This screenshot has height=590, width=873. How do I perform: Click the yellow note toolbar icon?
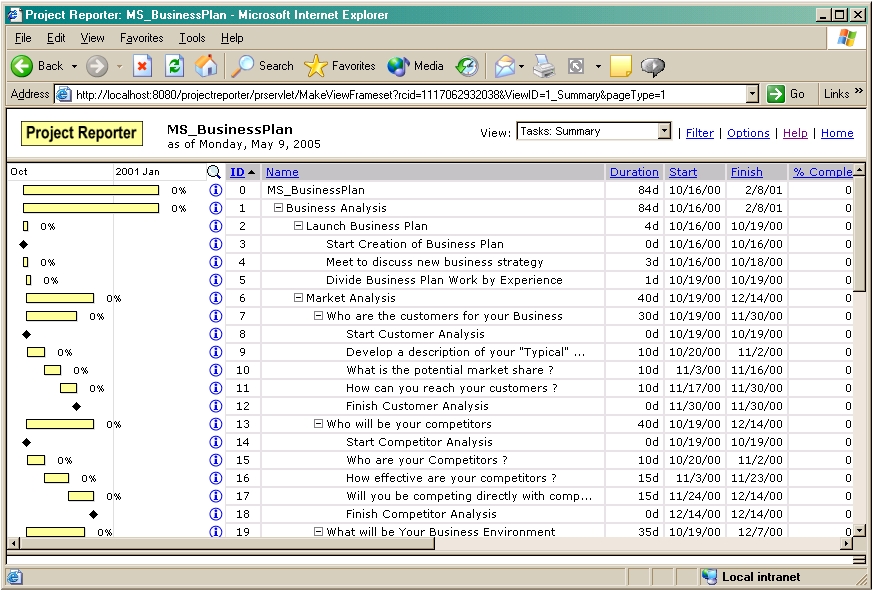[x=621, y=66]
